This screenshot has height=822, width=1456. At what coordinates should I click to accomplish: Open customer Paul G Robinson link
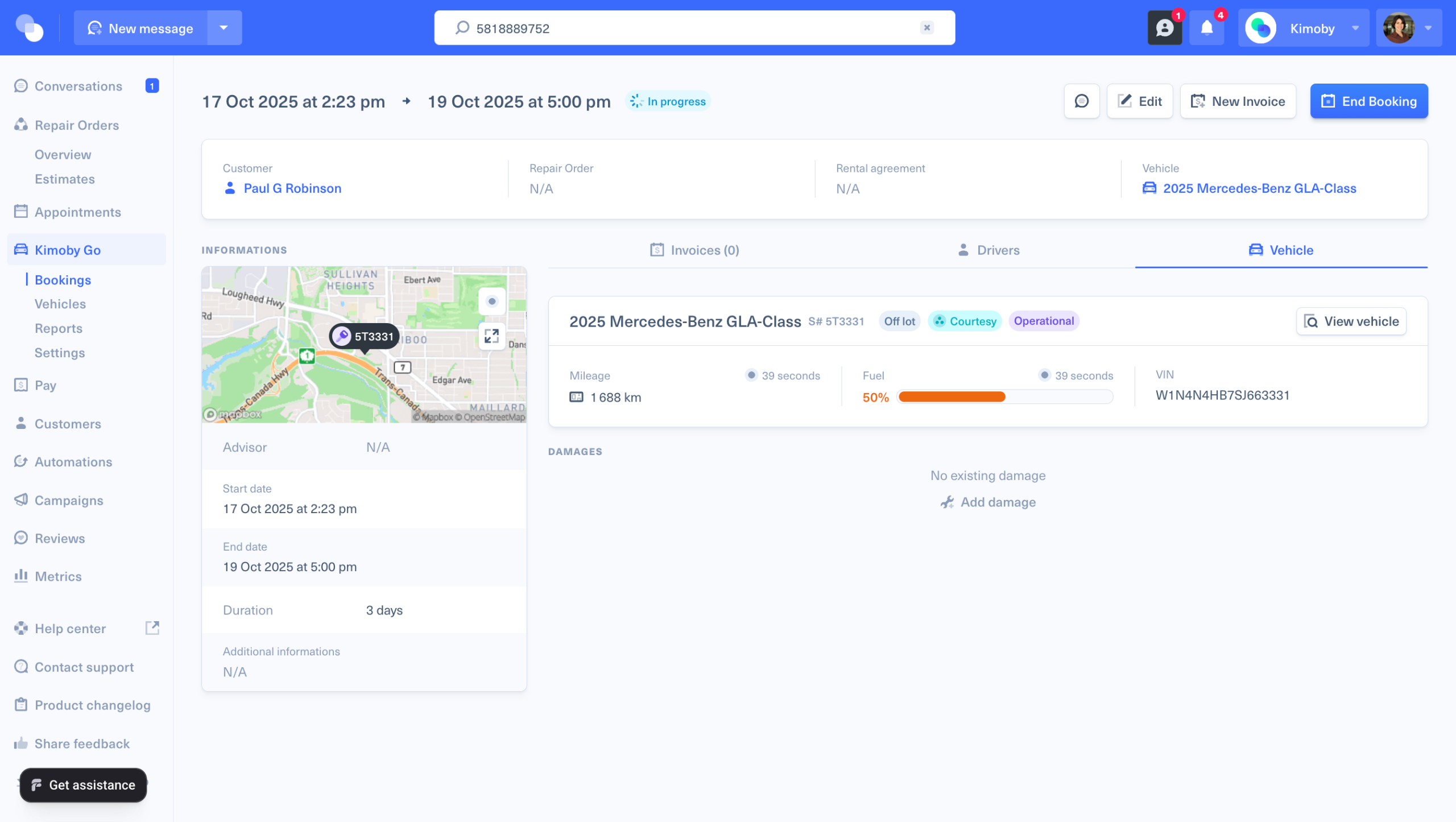click(x=292, y=188)
